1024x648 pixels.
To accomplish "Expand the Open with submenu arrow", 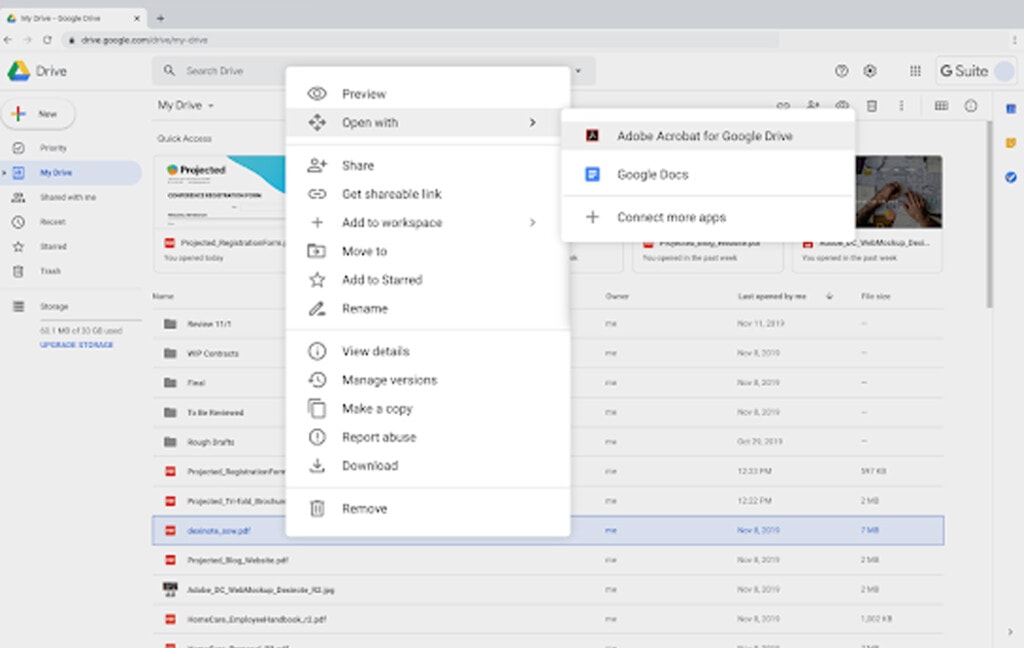I will point(533,122).
